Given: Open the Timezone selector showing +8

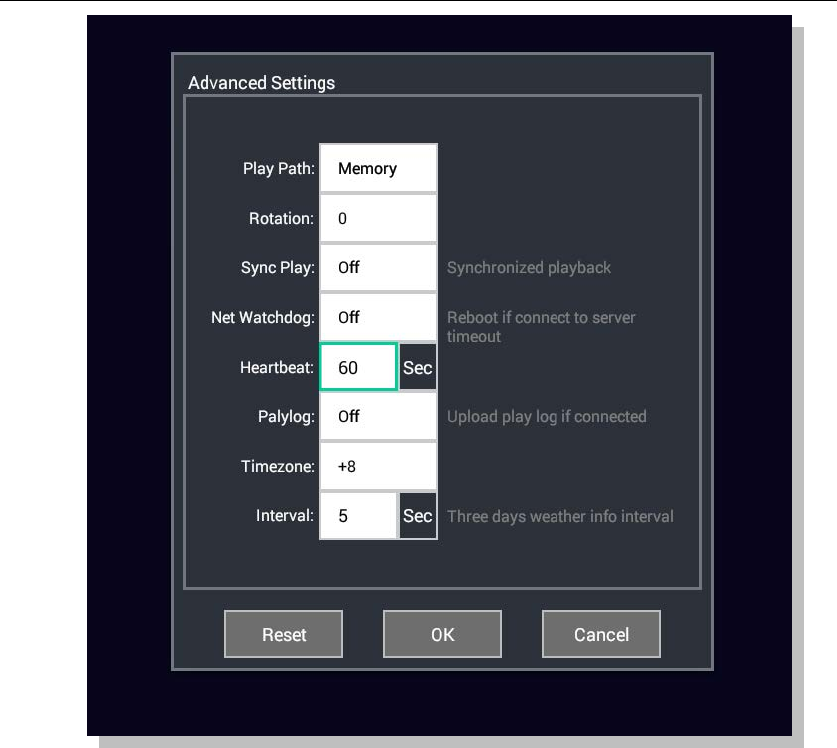Looking at the screenshot, I should [x=378, y=466].
